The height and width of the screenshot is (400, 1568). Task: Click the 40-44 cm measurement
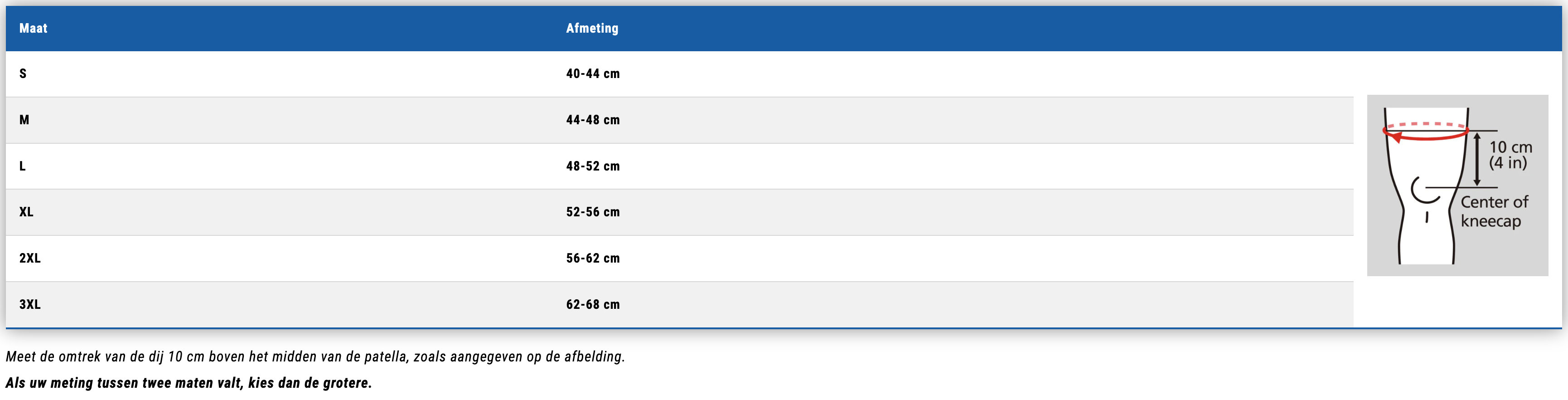tap(592, 73)
